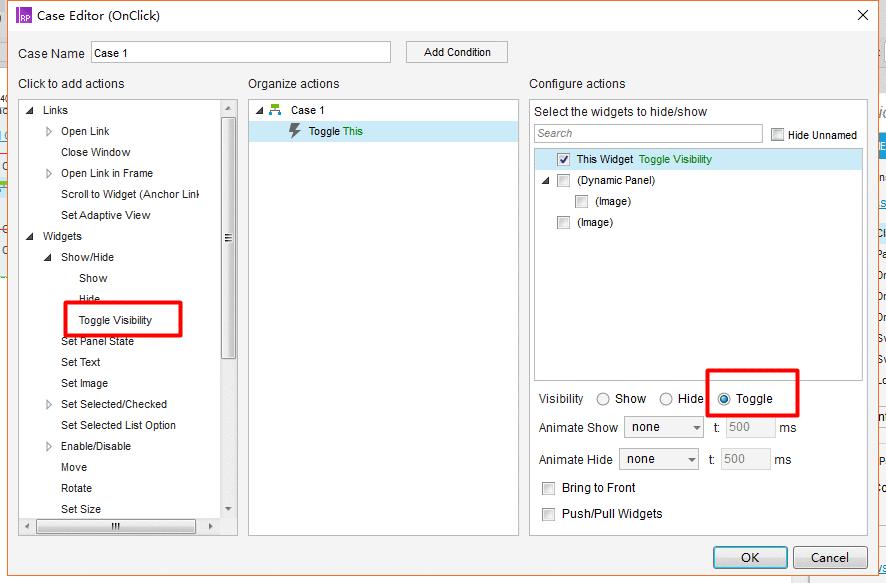This screenshot has width=886, height=583.
Task: Expand the Set Selected/Checked item
Action: tap(49, 404)
